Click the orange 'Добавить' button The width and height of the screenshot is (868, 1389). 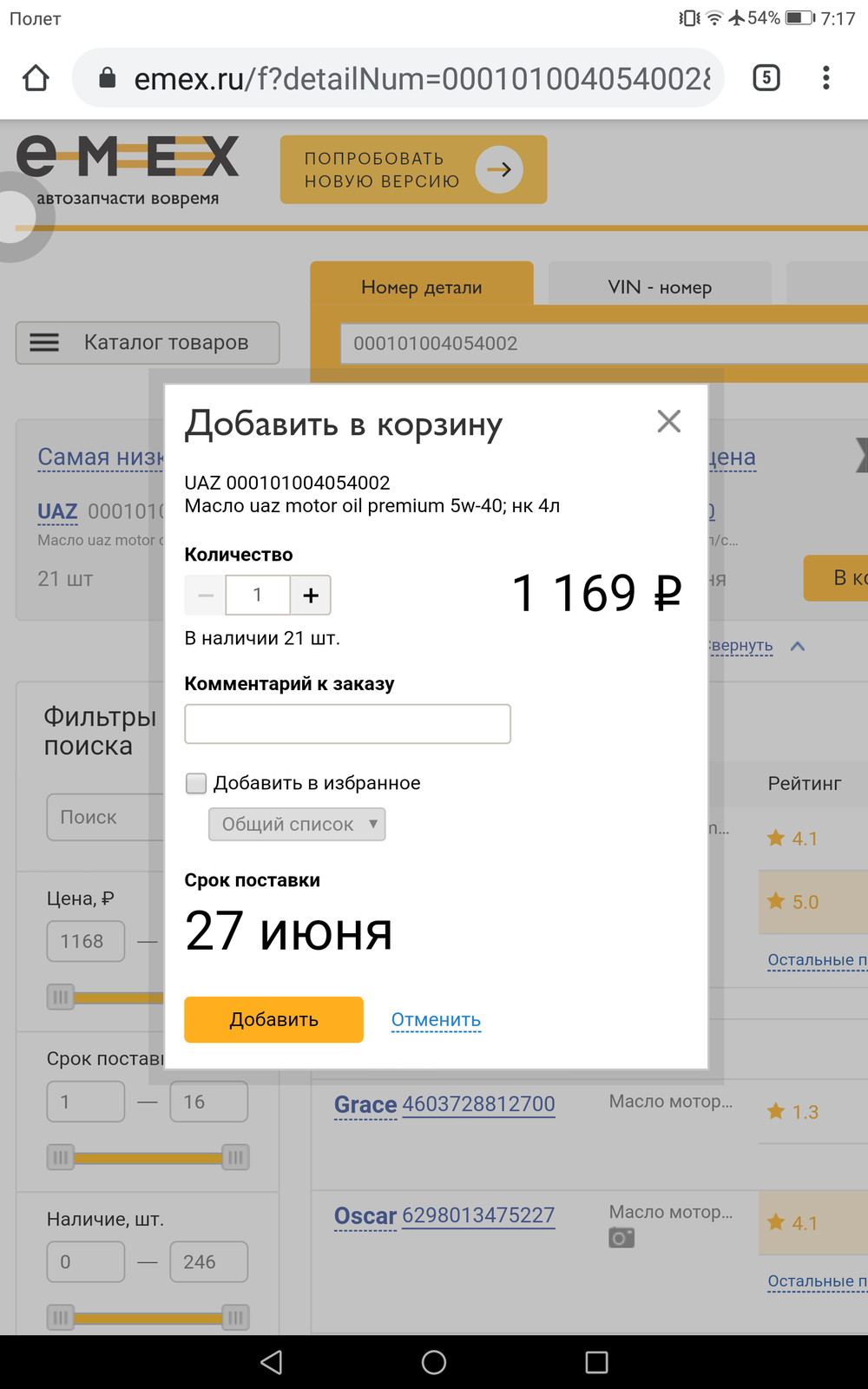273,1019
